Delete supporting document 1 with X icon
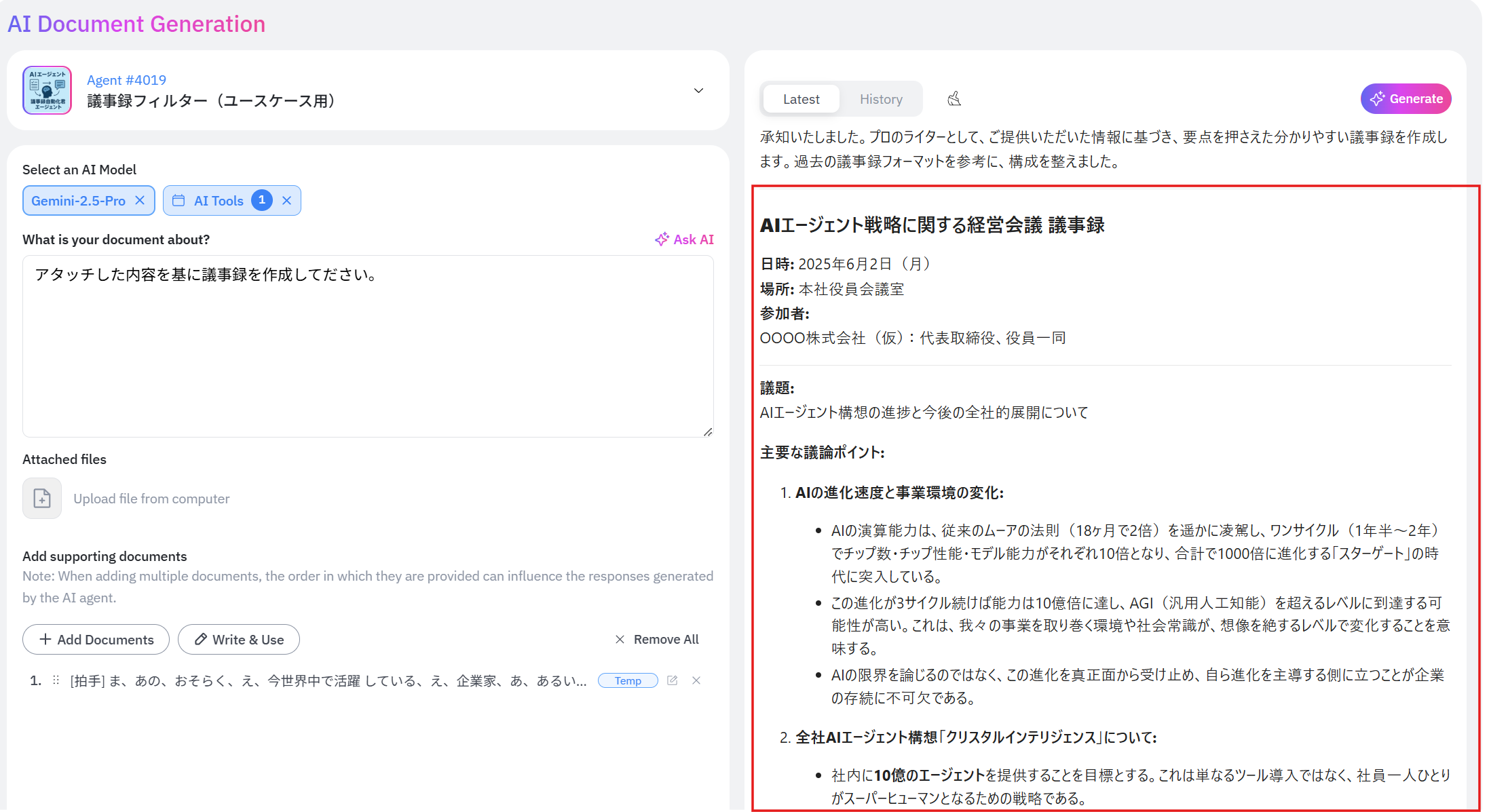The width and height of the screenshot is (1489, 812). [x=696, y=680]
